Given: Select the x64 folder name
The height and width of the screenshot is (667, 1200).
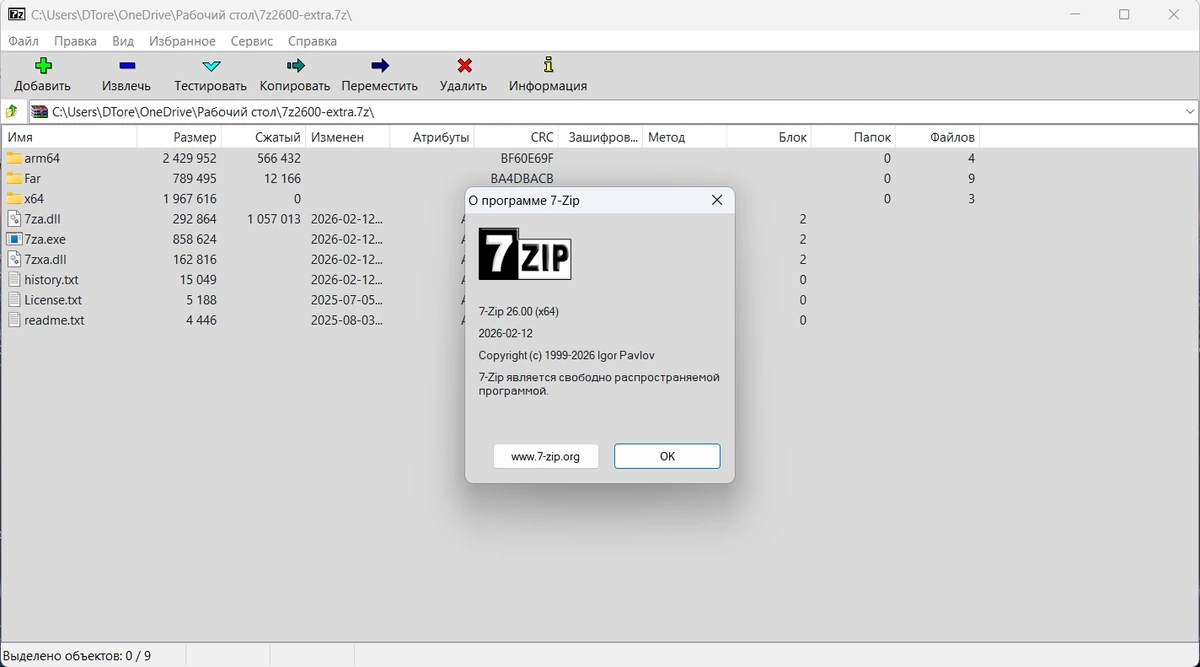Looking at the screenshot, I should 34,198.
